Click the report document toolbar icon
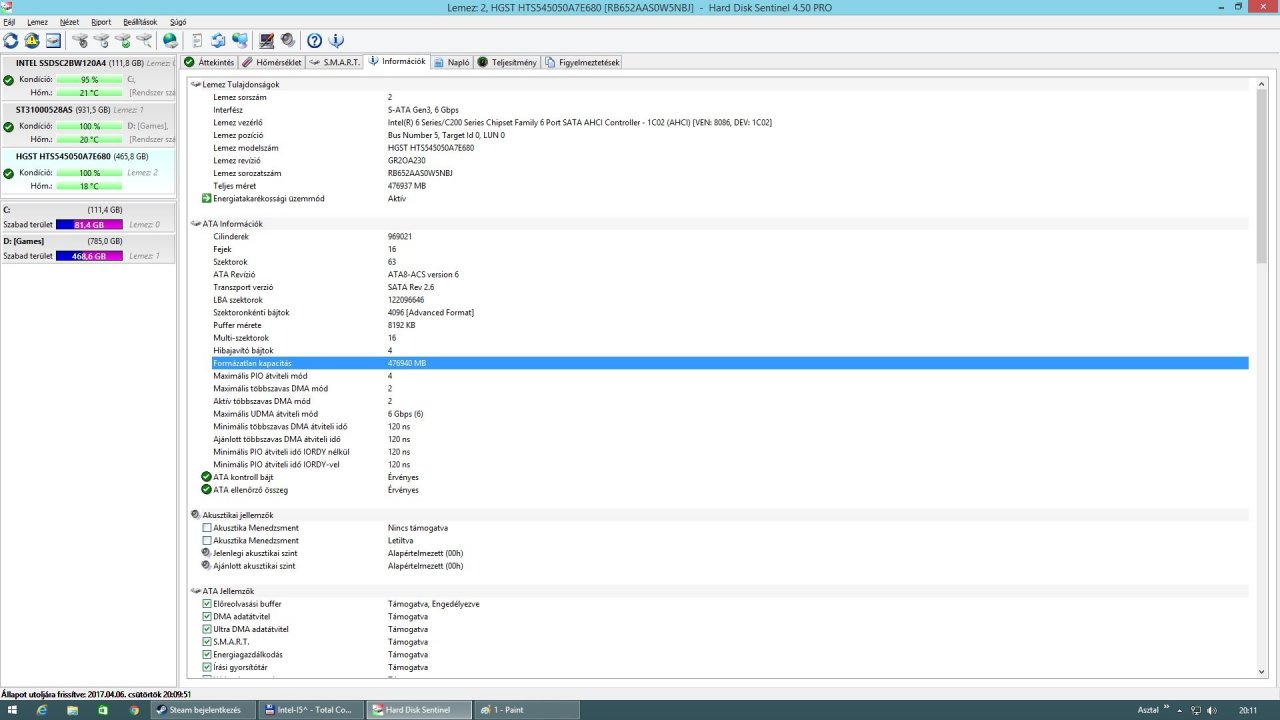Viewport: 1280px width, 720px height. (196, 40)
